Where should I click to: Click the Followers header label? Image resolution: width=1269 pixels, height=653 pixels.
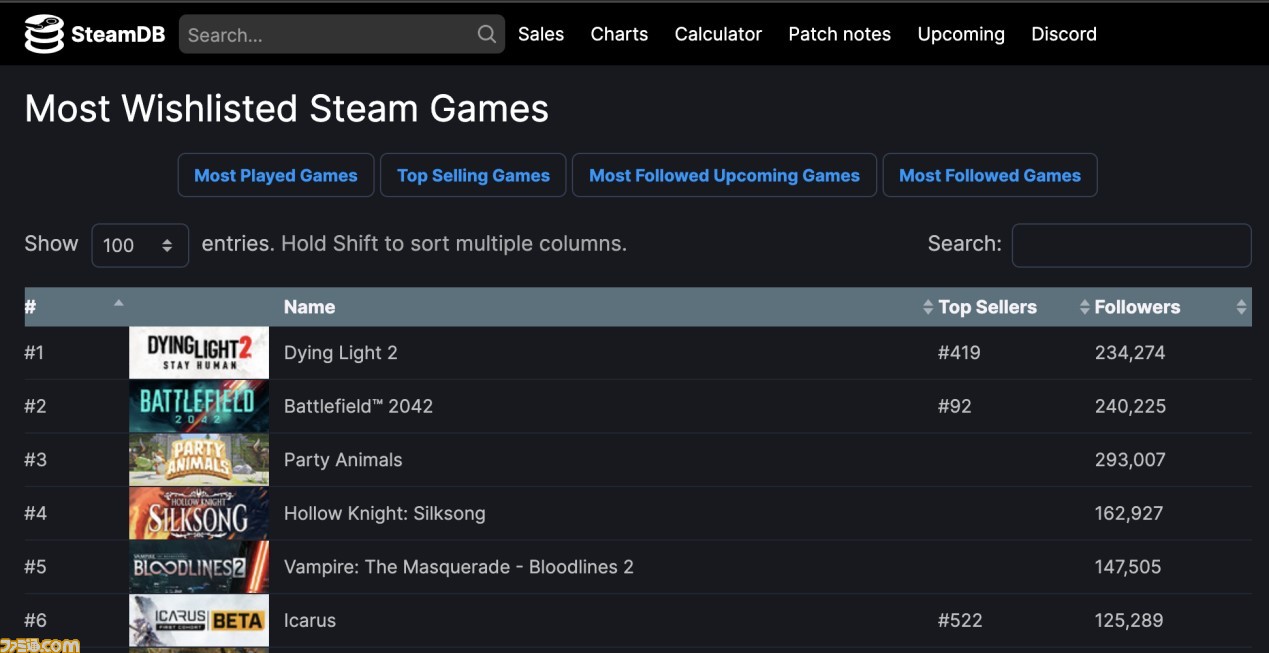1137,307
